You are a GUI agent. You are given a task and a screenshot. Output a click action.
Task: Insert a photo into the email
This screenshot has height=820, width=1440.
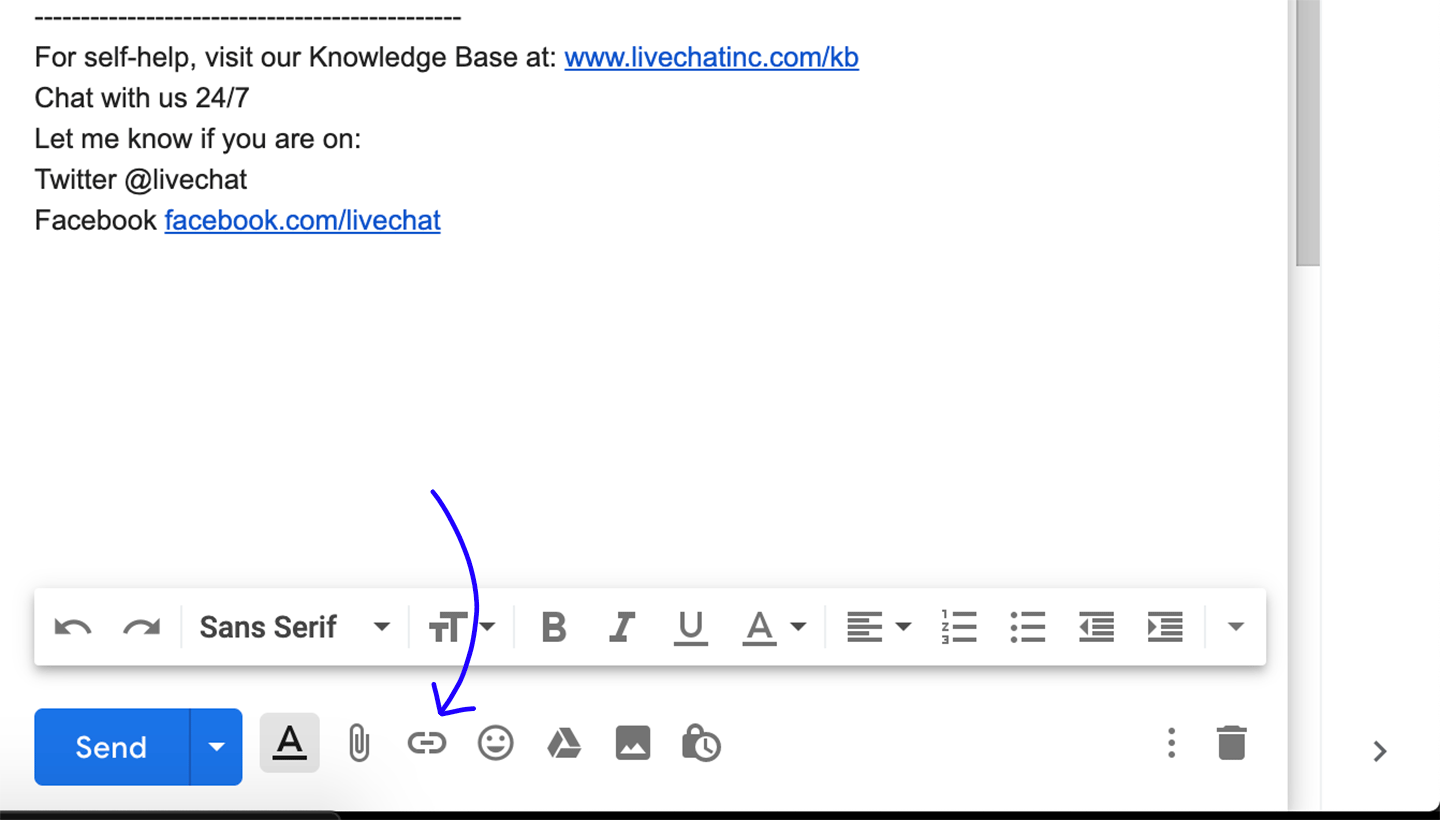coord(632,743)
